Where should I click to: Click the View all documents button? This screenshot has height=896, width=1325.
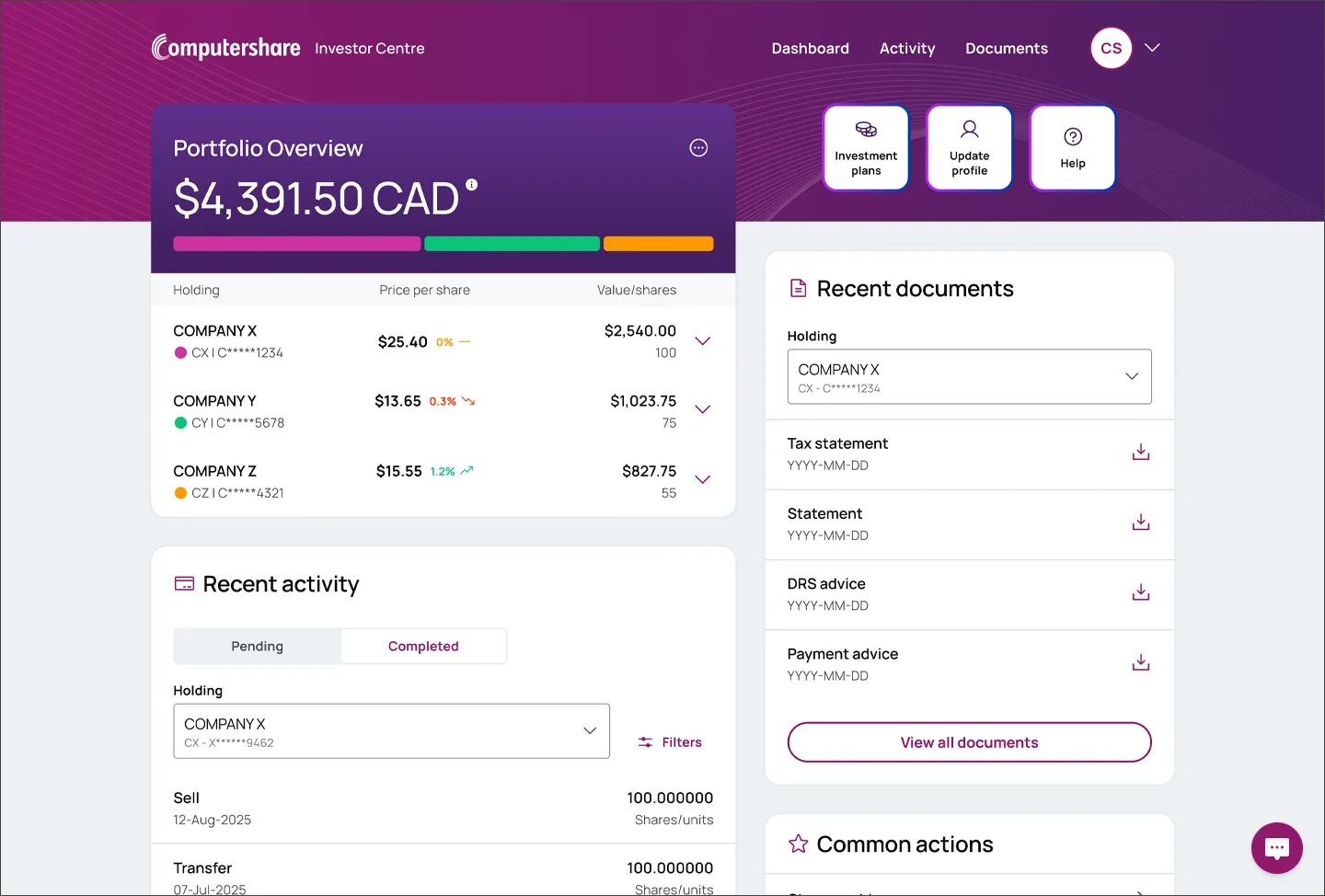(969, 742)
